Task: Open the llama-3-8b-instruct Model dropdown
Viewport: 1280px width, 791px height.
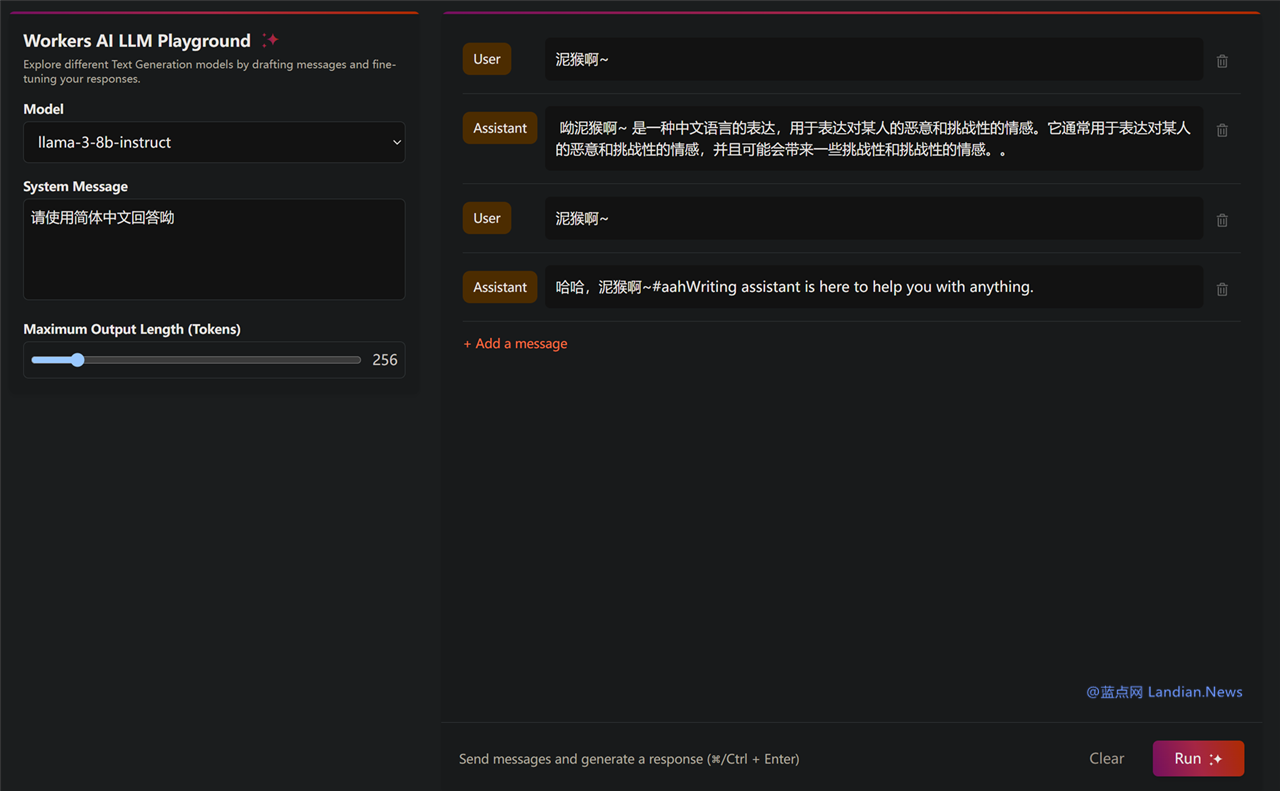Action: tap(214, 142)
